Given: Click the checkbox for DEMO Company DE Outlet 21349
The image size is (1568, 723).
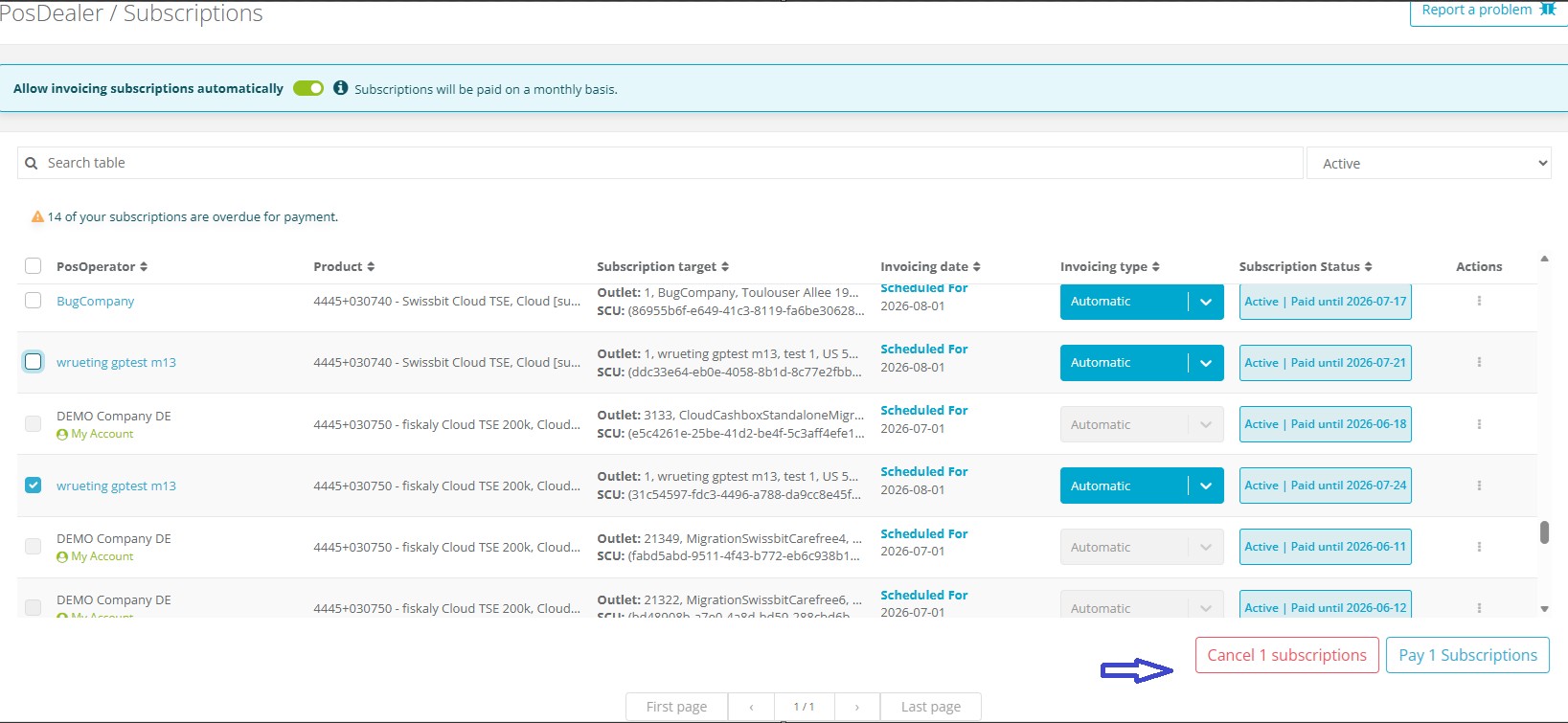Looking at the screenshot, I should pos(33,546).
